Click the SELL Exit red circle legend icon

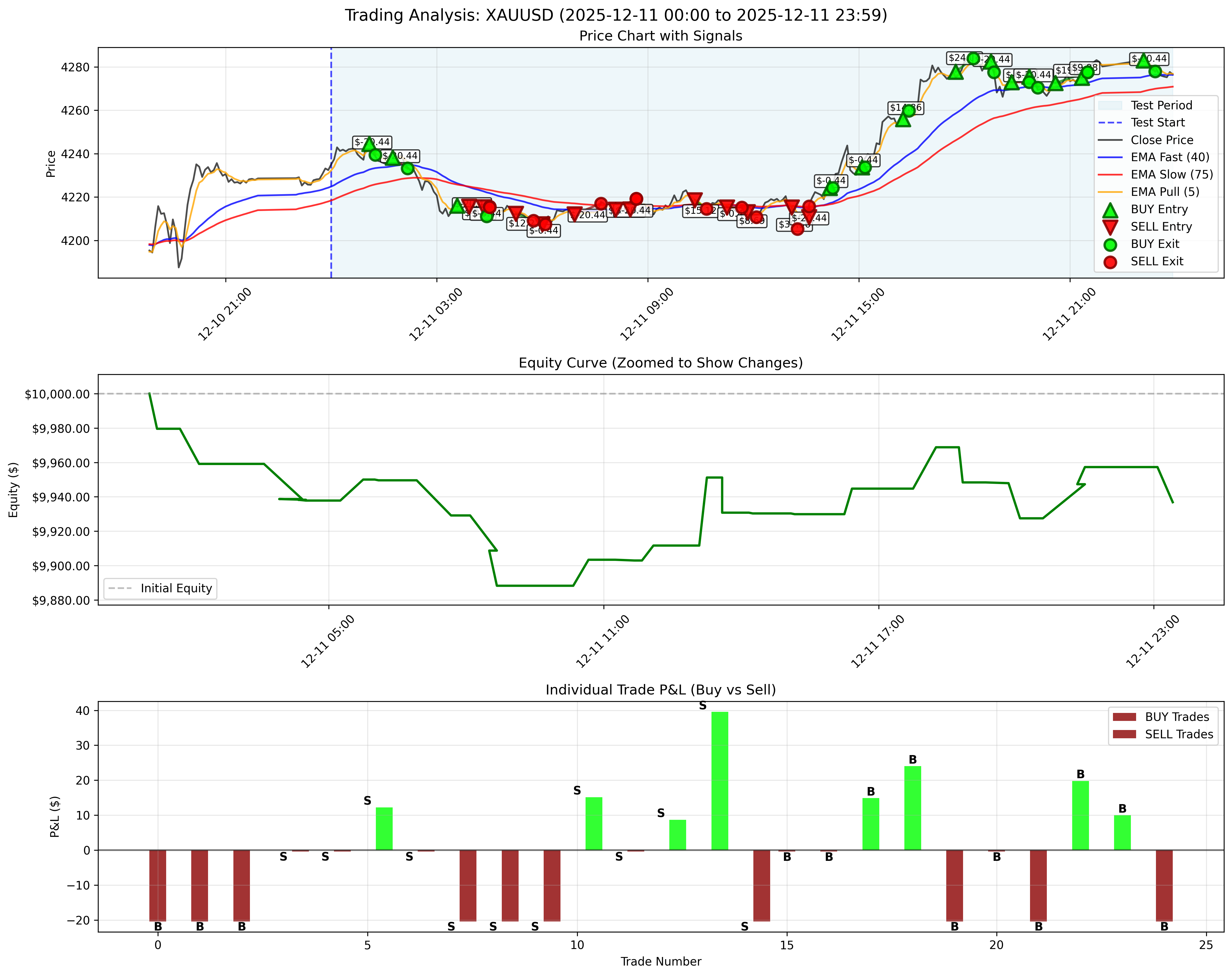(1111, 261)
